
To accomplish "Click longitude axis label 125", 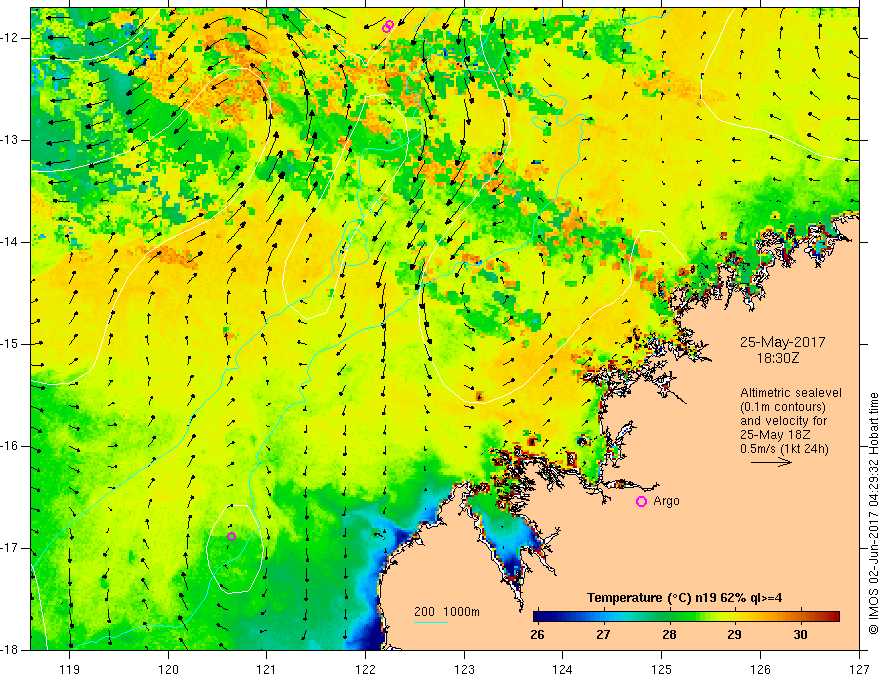I will (662, 669).
